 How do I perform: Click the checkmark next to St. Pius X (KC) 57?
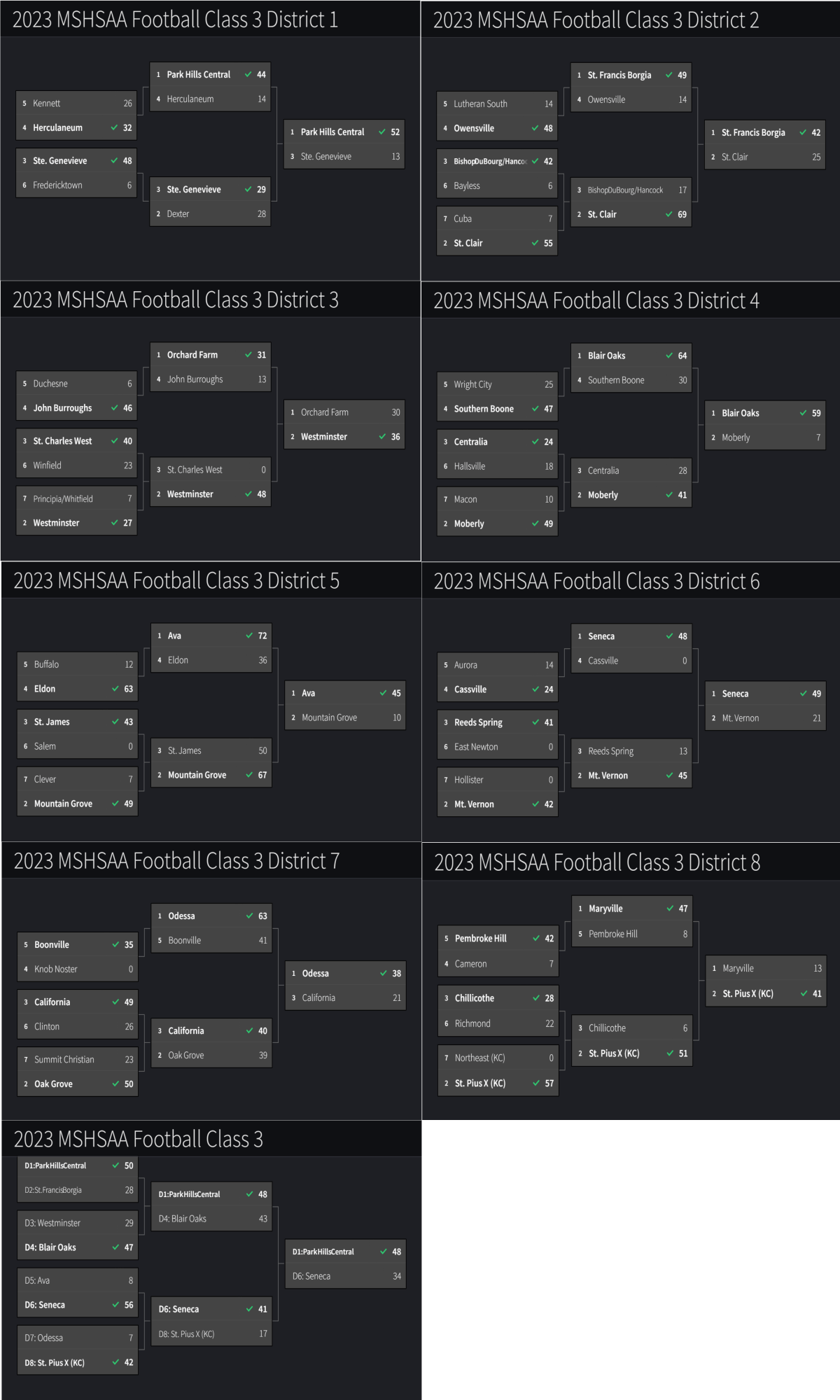click(536, 1083)
